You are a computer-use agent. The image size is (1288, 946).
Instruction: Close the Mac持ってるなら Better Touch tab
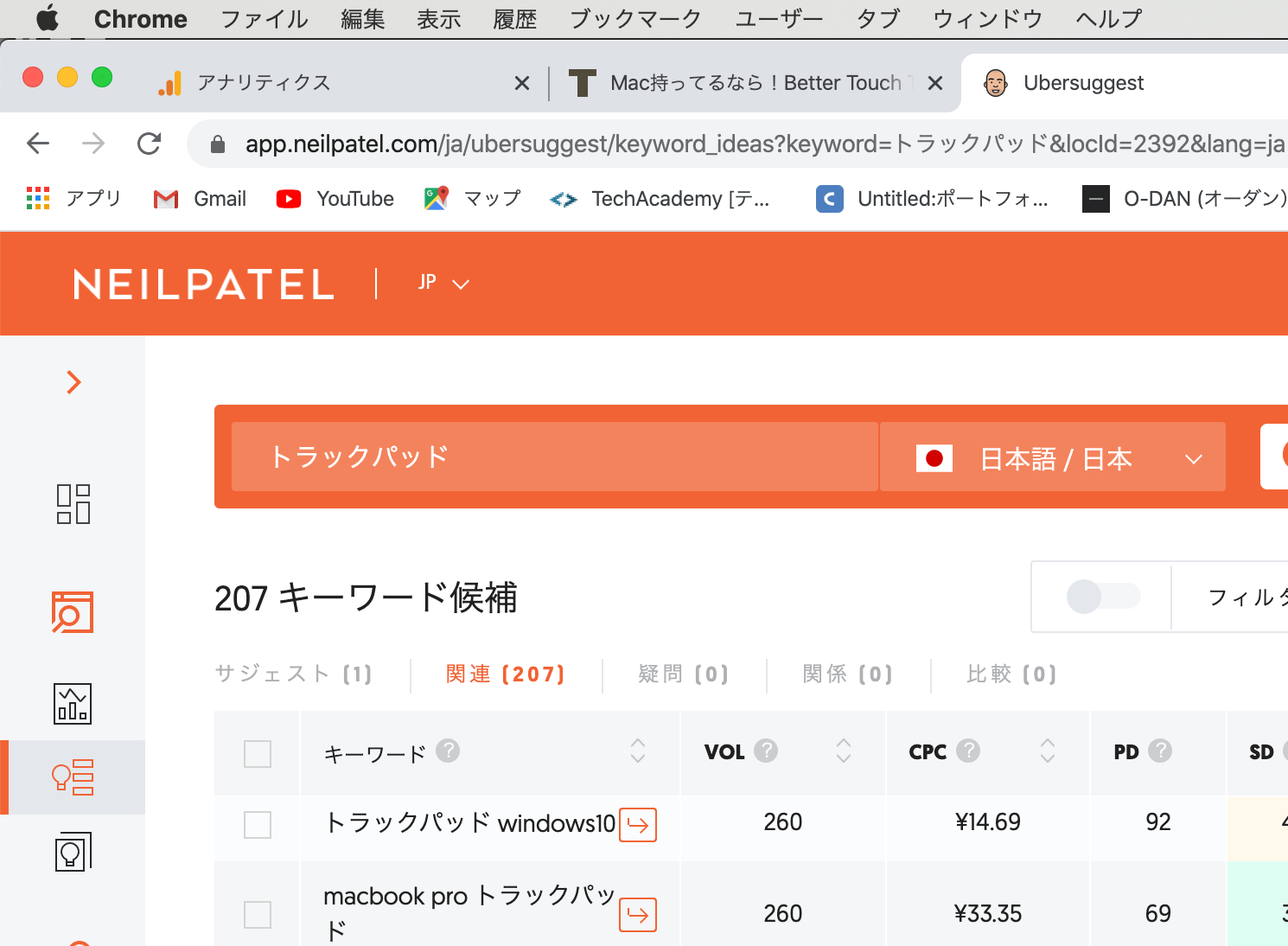[934, 83]
